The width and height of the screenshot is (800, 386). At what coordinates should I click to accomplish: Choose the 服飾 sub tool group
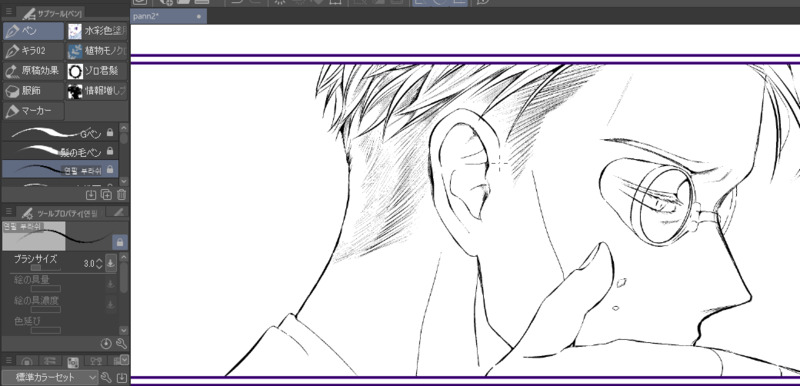(x=34, y=91)
